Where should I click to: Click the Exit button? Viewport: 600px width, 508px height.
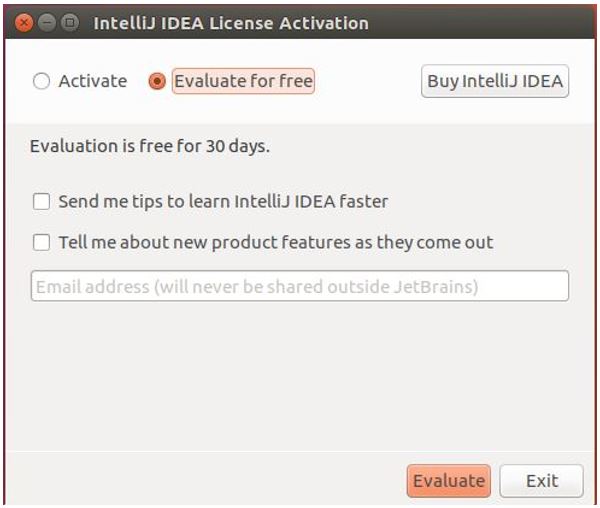(542, 481)
